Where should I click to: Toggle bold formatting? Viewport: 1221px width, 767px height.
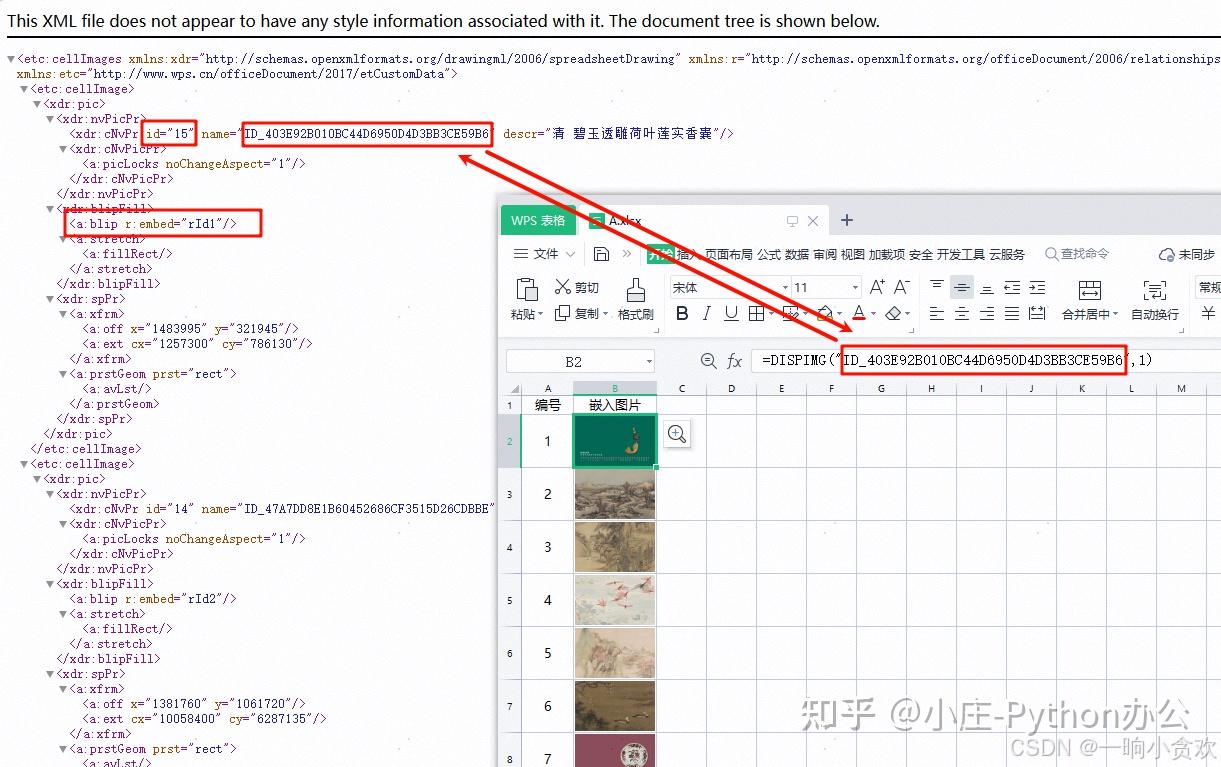click(x=683, y=313)
